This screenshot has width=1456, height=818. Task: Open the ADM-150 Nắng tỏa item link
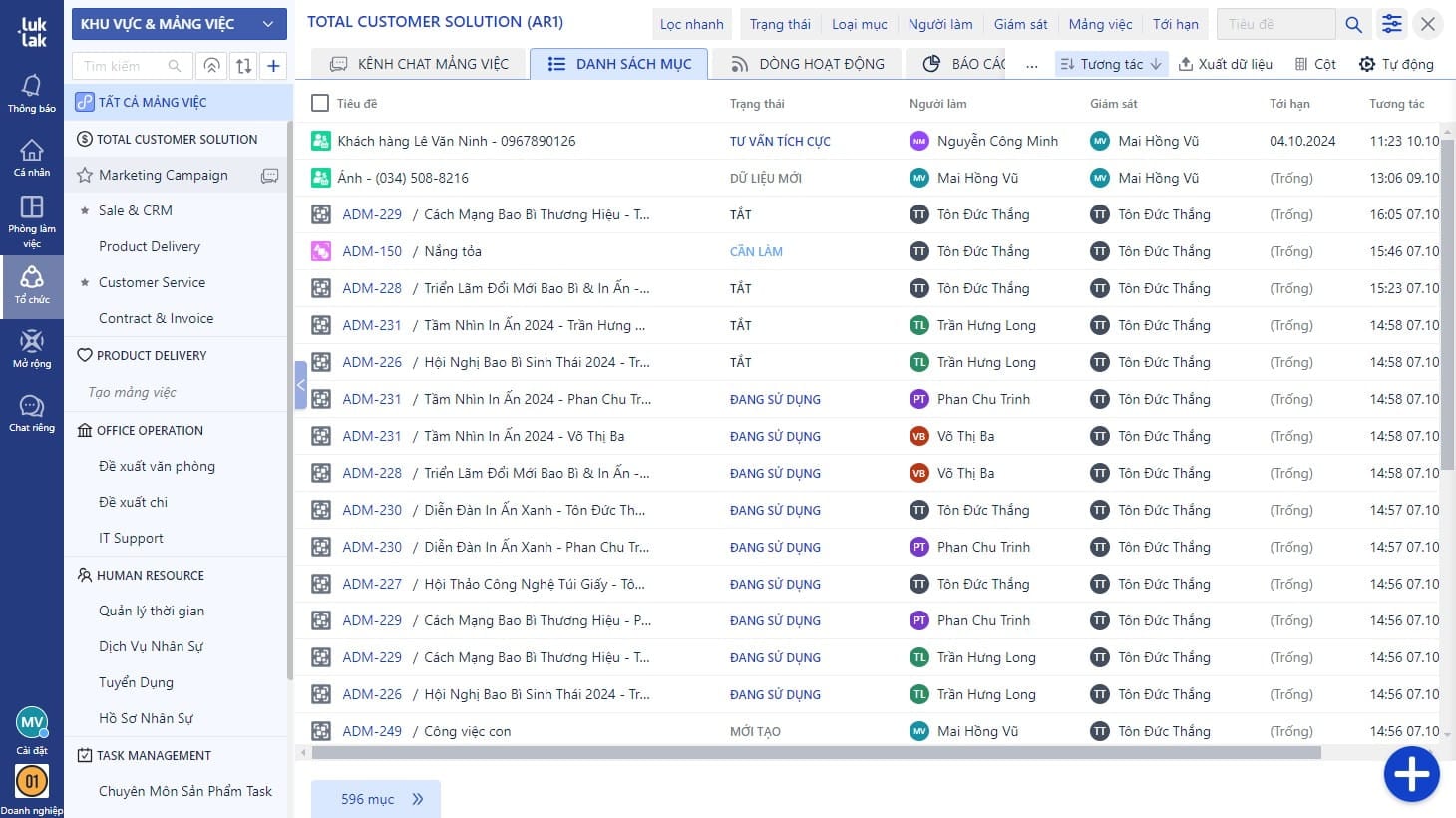point(372,251)
